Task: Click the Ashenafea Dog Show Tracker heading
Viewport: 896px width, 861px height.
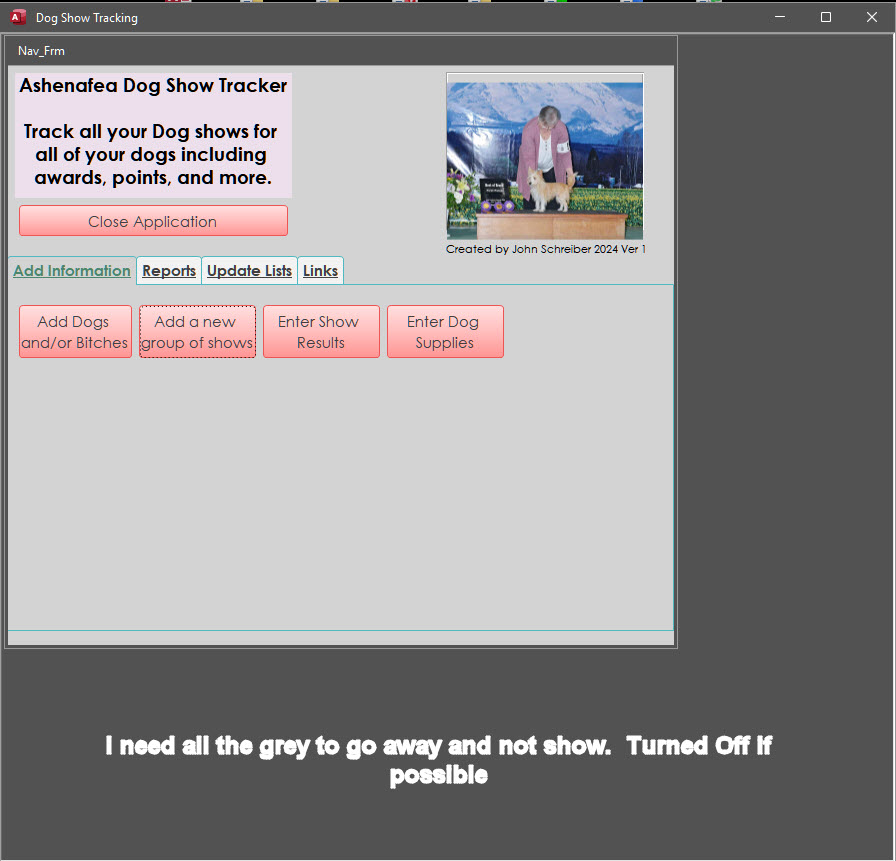Action: [153, 86]
